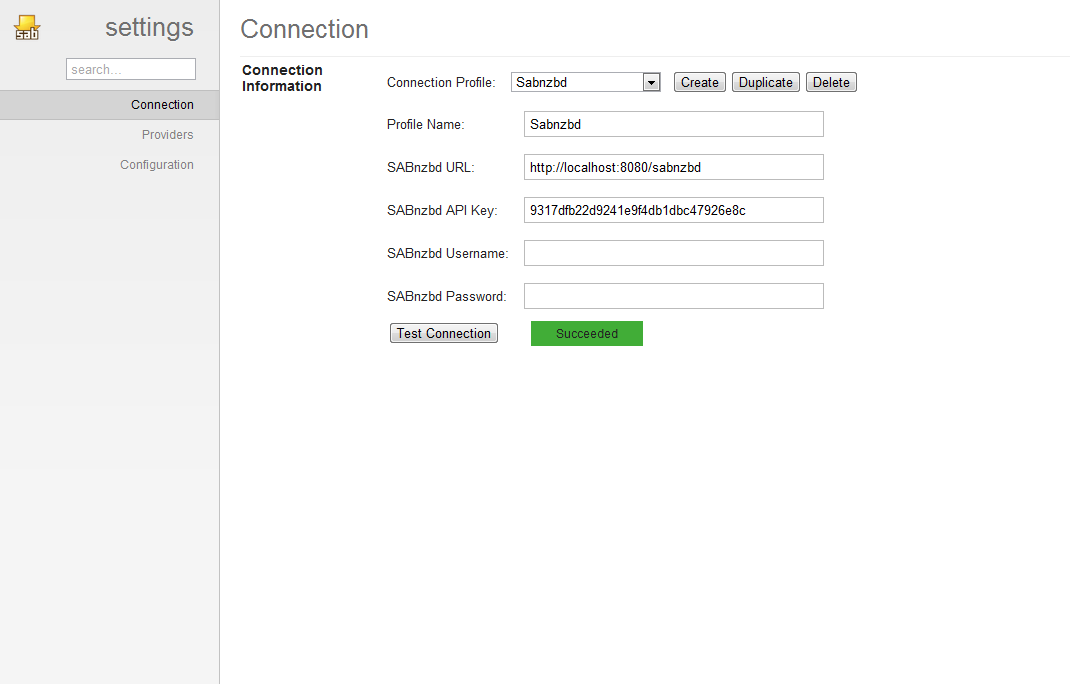This screenshot has height=684, width=1070.
Task: Click the Profile Name input field
Action: tap(674, 124)
